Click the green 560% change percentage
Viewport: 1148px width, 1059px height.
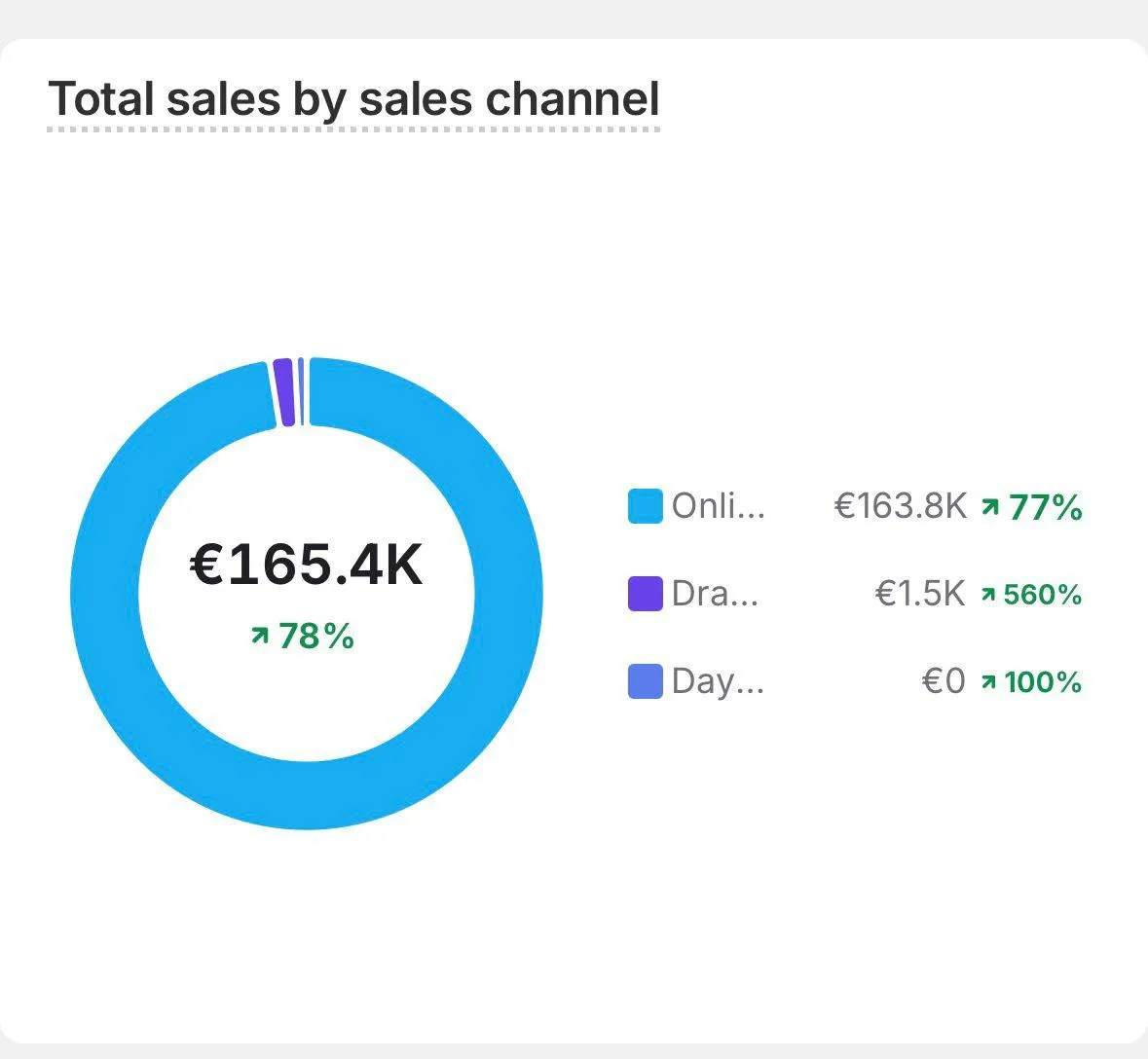pyautogui.click(x=1043, y=594)
